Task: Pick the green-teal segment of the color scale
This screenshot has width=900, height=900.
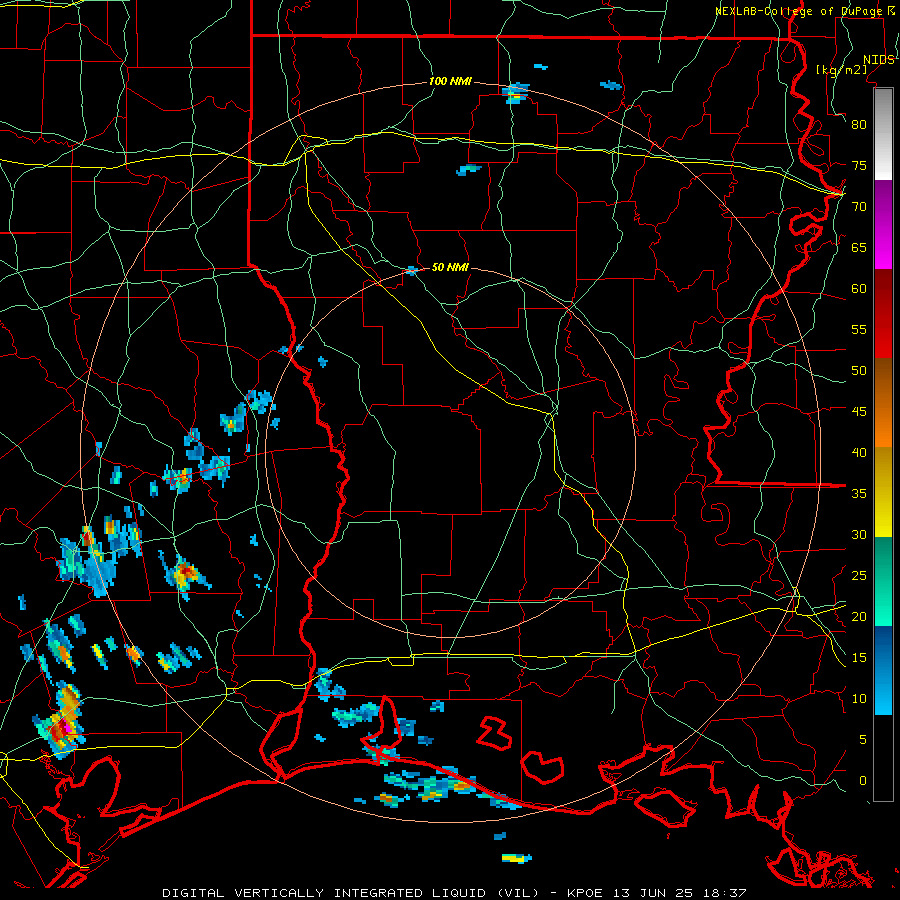Action: tap(883, 581)
